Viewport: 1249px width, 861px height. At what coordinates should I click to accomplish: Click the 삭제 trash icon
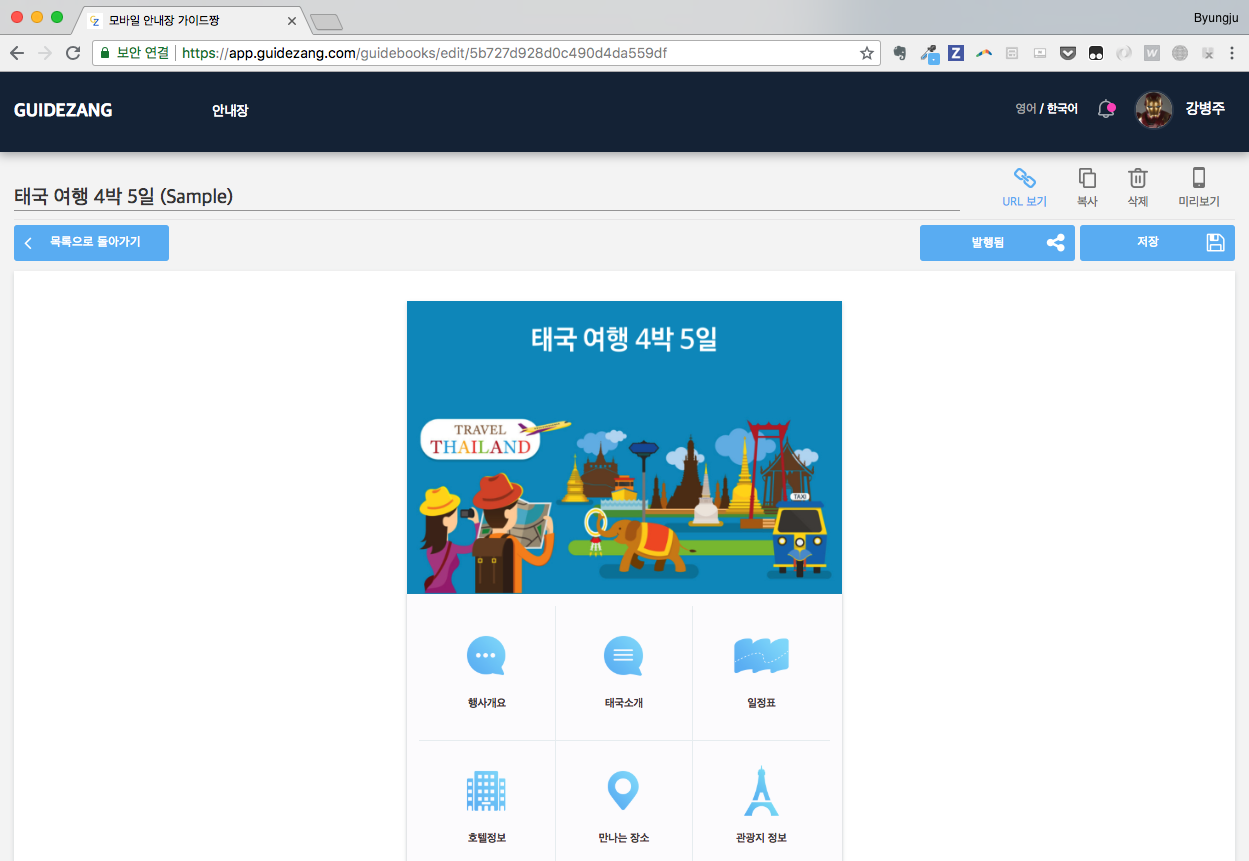click(x=1138, y=178)
